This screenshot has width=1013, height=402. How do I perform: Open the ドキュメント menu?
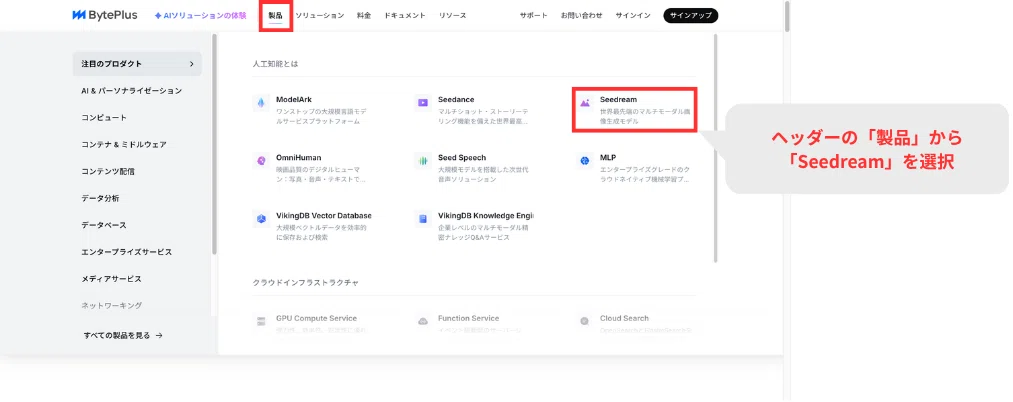click(x=404, y=16)
